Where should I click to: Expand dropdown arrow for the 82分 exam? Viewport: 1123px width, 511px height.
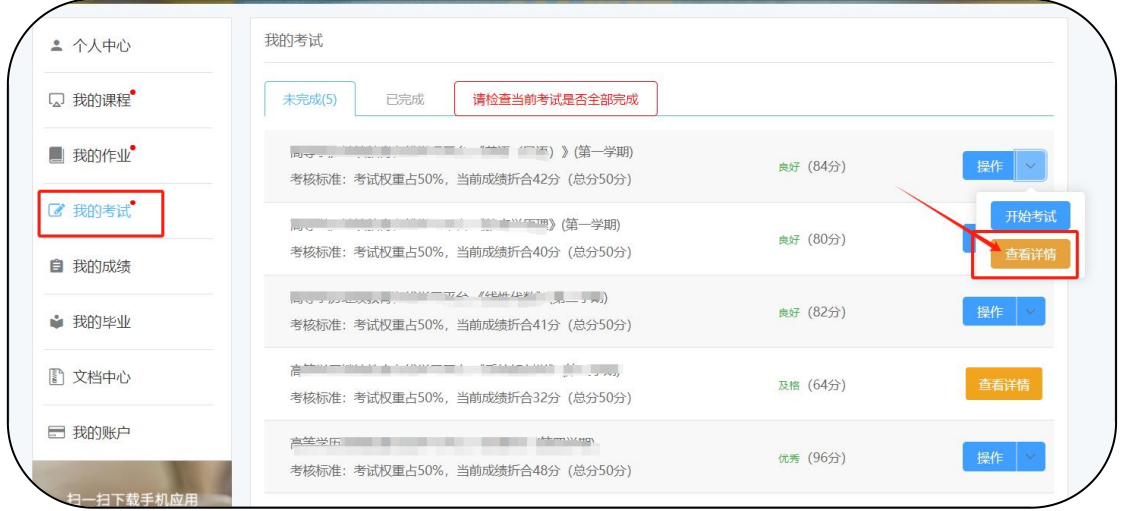coord(1031,312)
